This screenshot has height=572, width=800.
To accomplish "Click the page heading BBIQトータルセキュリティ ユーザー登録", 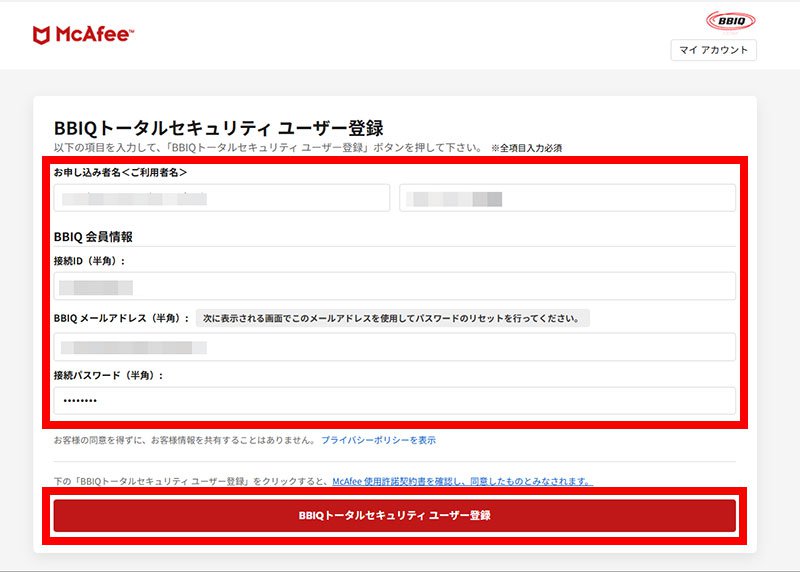I will [218, 128].
